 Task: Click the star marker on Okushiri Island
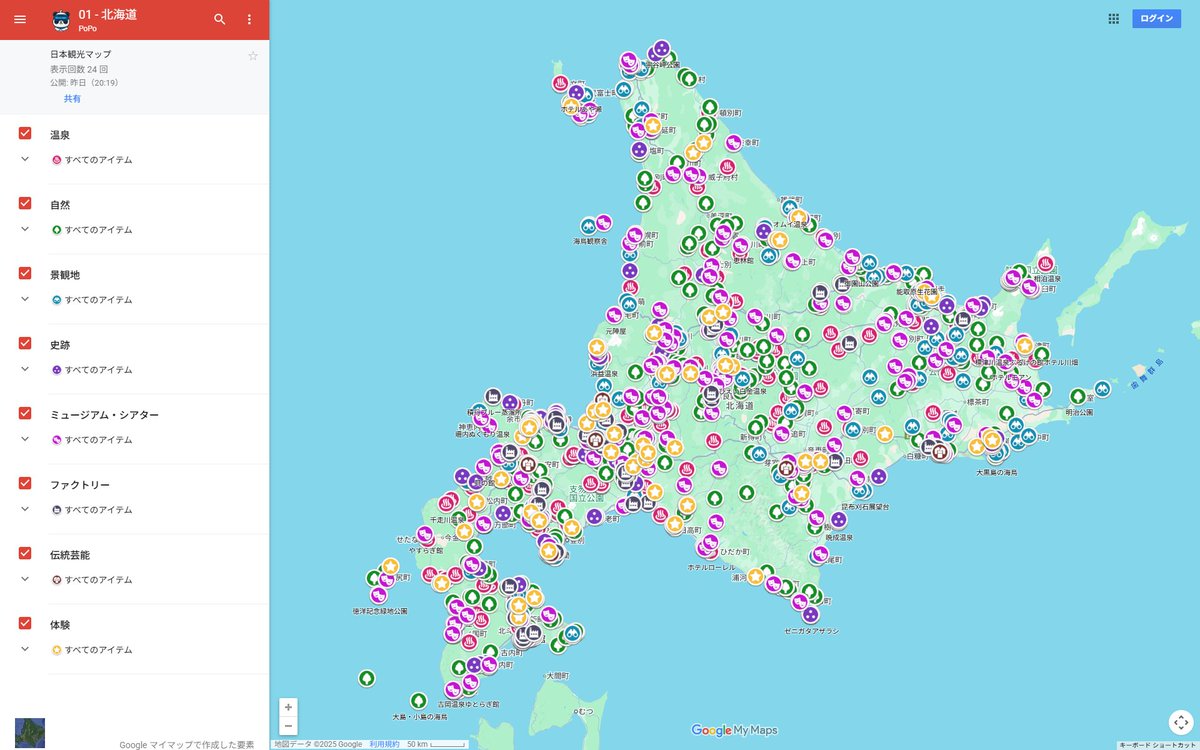click(390, 567)
